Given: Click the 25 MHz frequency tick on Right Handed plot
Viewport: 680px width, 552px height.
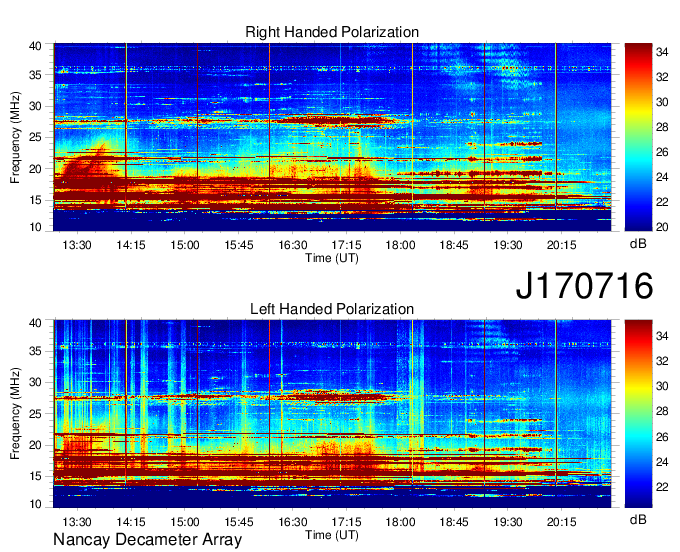Looking at the screenshot, I should [36, 137].
